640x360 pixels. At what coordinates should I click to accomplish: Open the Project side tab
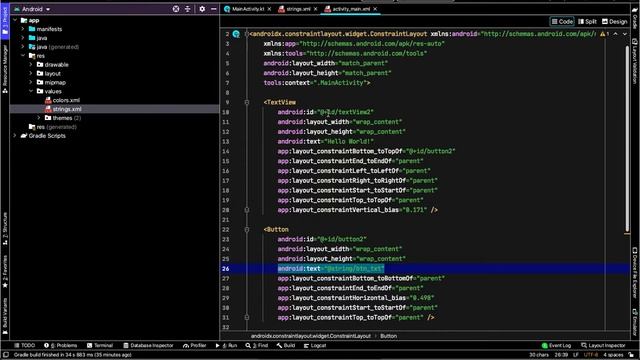(x=5, y=21)
